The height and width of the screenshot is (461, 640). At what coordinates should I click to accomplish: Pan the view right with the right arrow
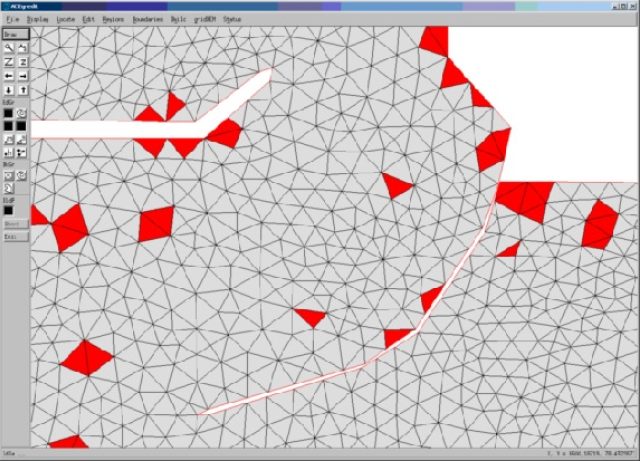pyautogui.click(x=21, y=75)
